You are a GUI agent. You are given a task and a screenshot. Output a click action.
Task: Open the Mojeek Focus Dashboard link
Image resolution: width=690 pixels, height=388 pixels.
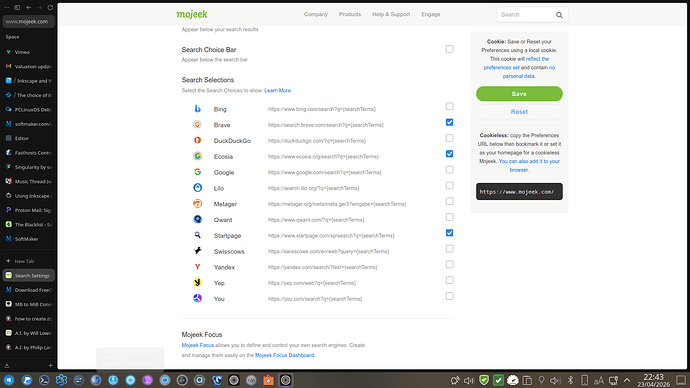point(285,355)
